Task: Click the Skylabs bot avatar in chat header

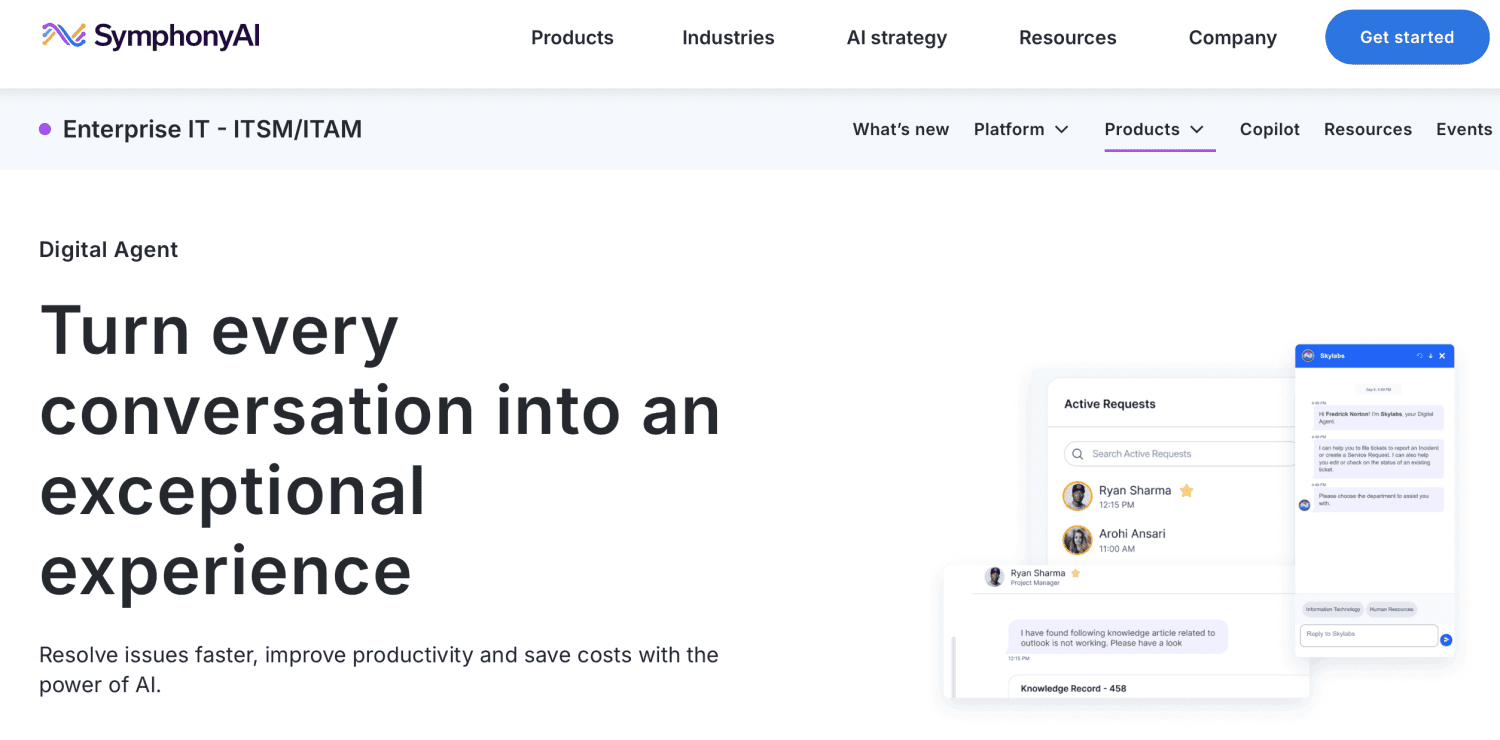Action: coord(1308,356)
